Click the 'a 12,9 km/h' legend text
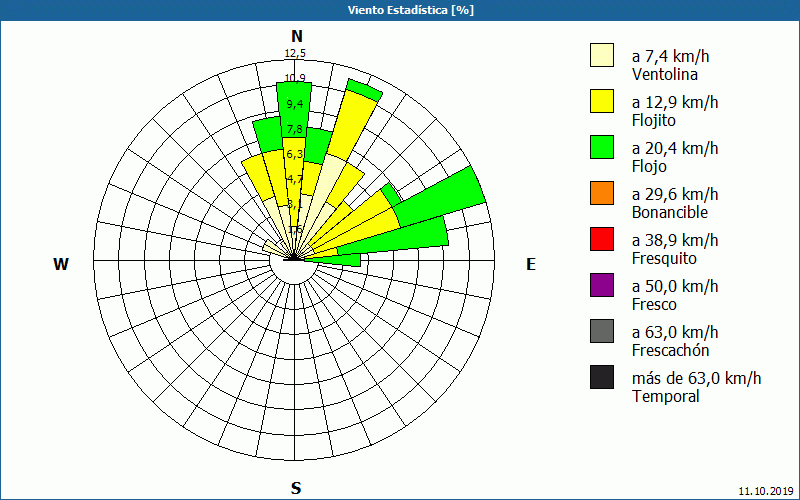 (x=674, y=103)
